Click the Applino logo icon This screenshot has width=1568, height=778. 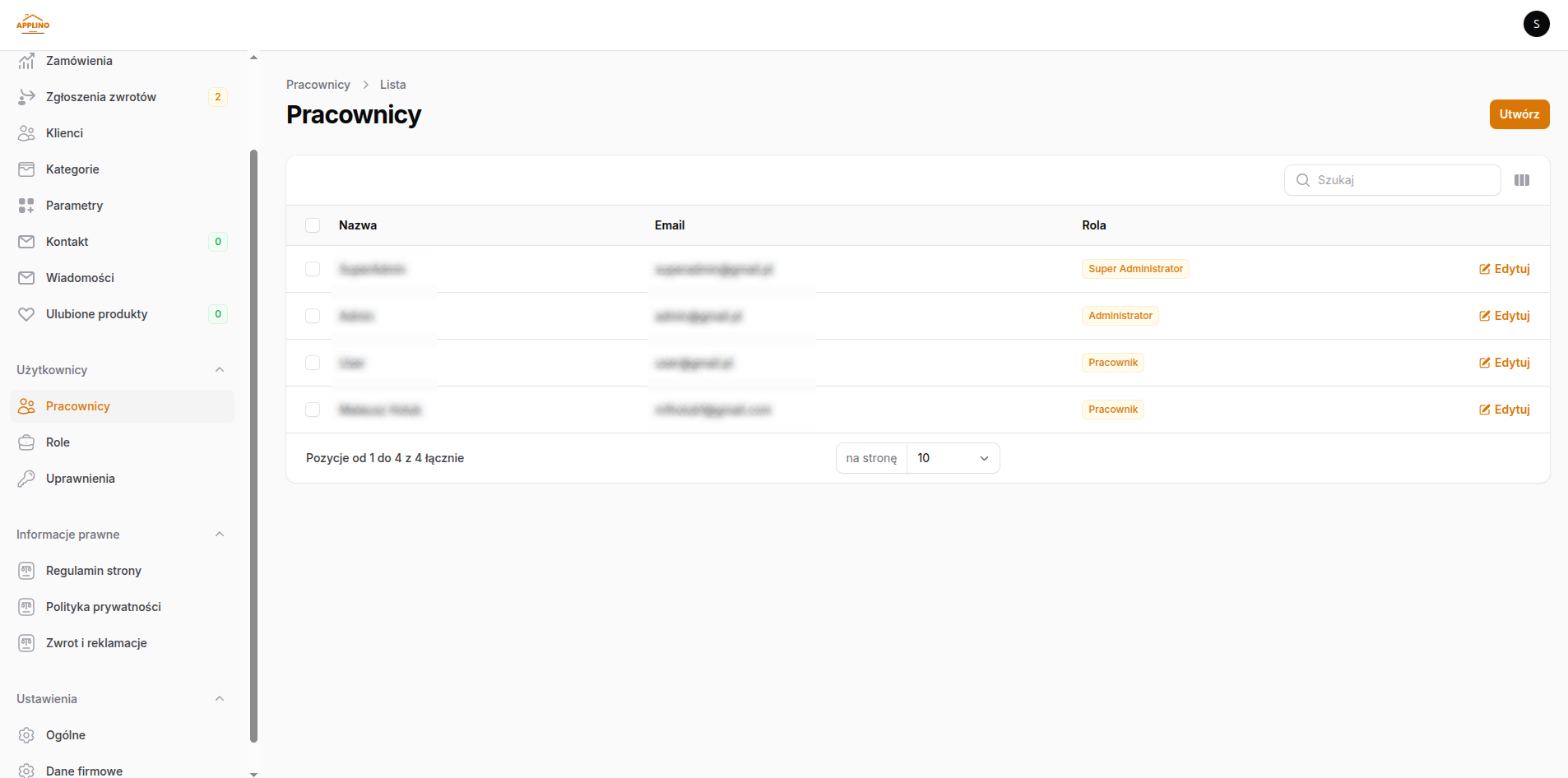pyautogui.click(x=33, y=24)
